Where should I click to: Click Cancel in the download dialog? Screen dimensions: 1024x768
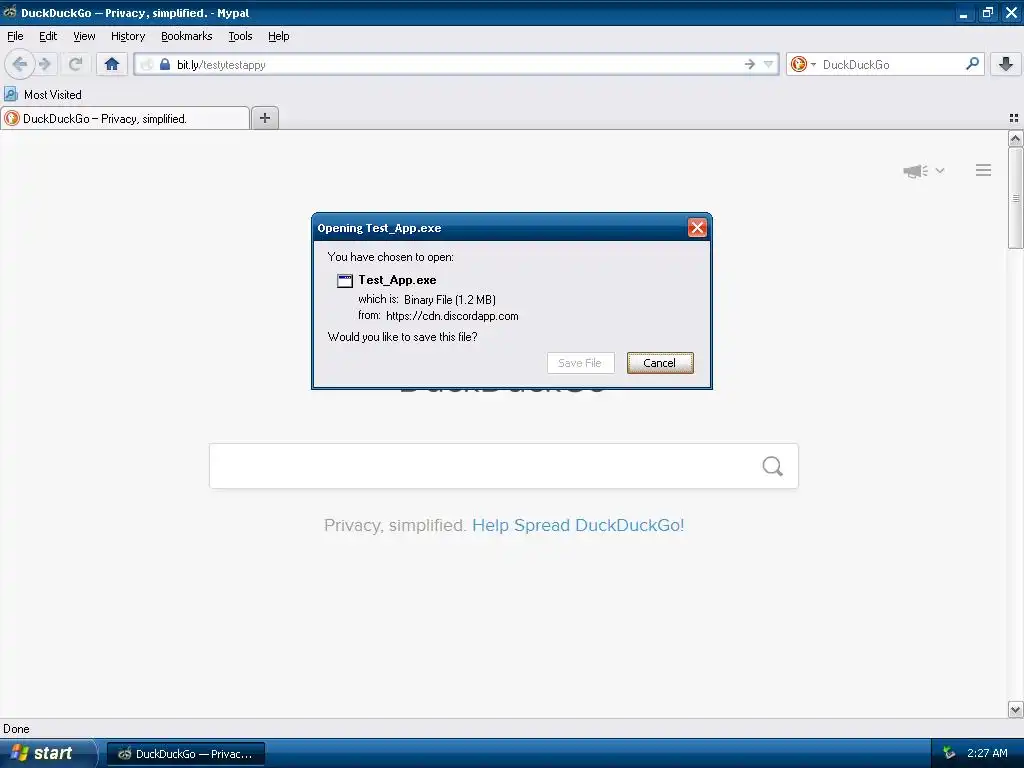[x=660, y=363]
